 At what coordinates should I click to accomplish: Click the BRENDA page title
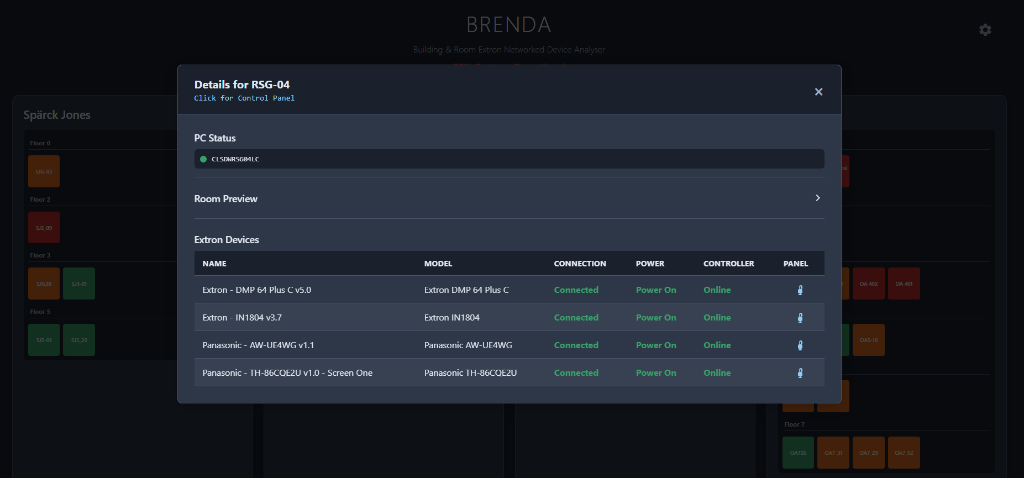[509, 25]
